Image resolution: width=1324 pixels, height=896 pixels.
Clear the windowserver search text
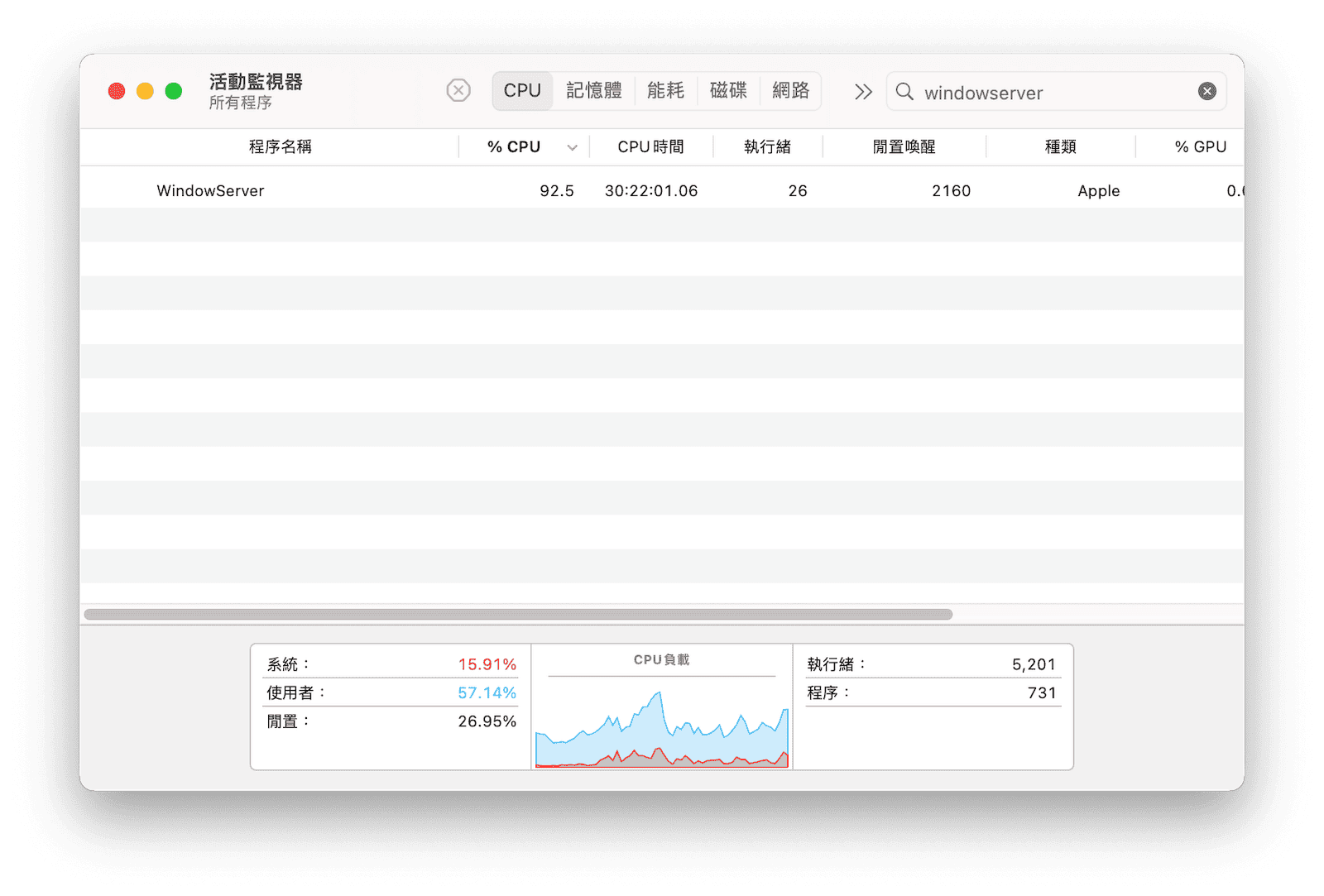[x=1206, y=91]
